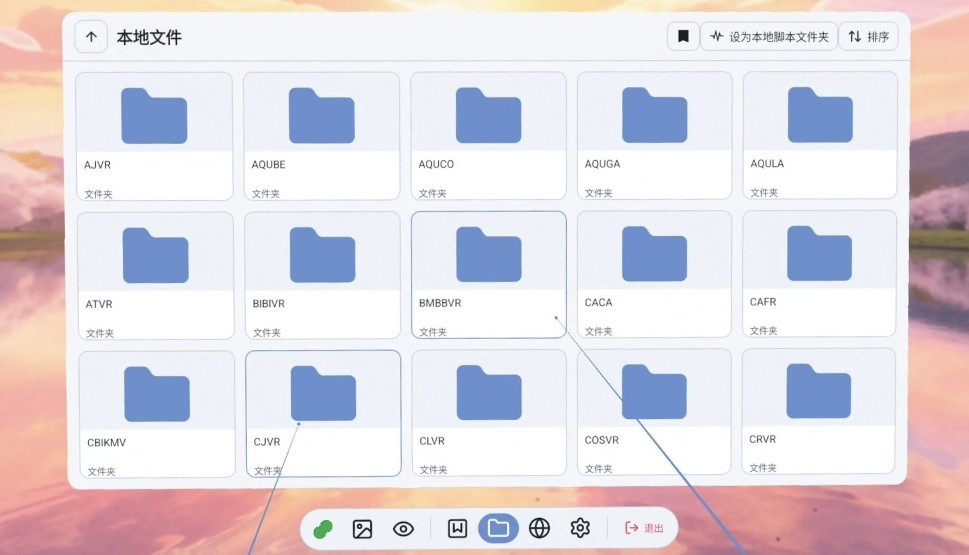Click the green logo icon in dock
This screenshot has height=555, width=969.
pyautogui.click(x=323, y=529)
